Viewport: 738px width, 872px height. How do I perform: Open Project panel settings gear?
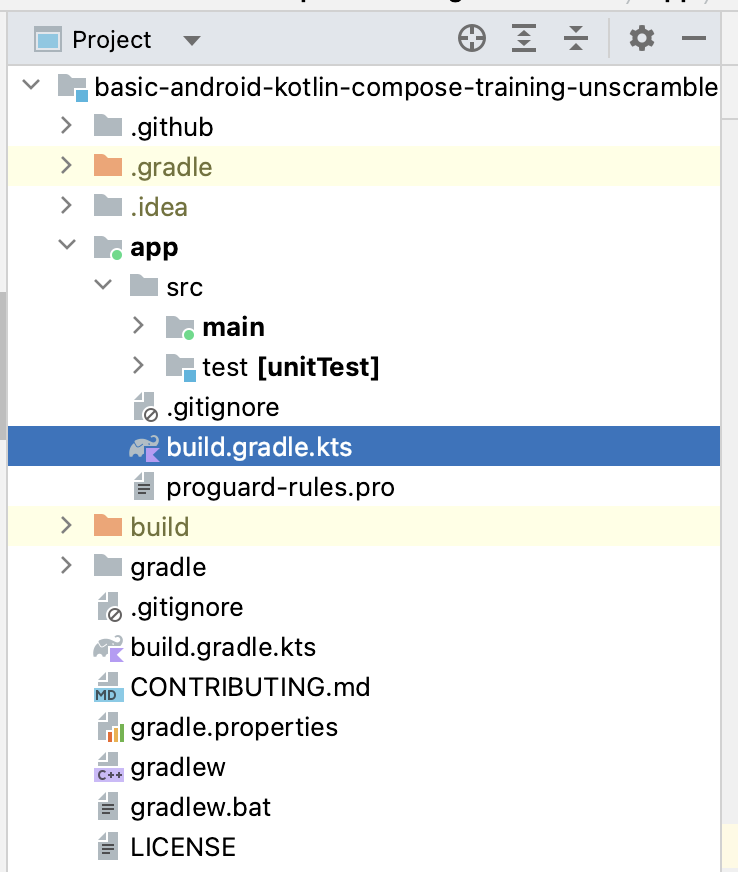(x=641, y=40)
